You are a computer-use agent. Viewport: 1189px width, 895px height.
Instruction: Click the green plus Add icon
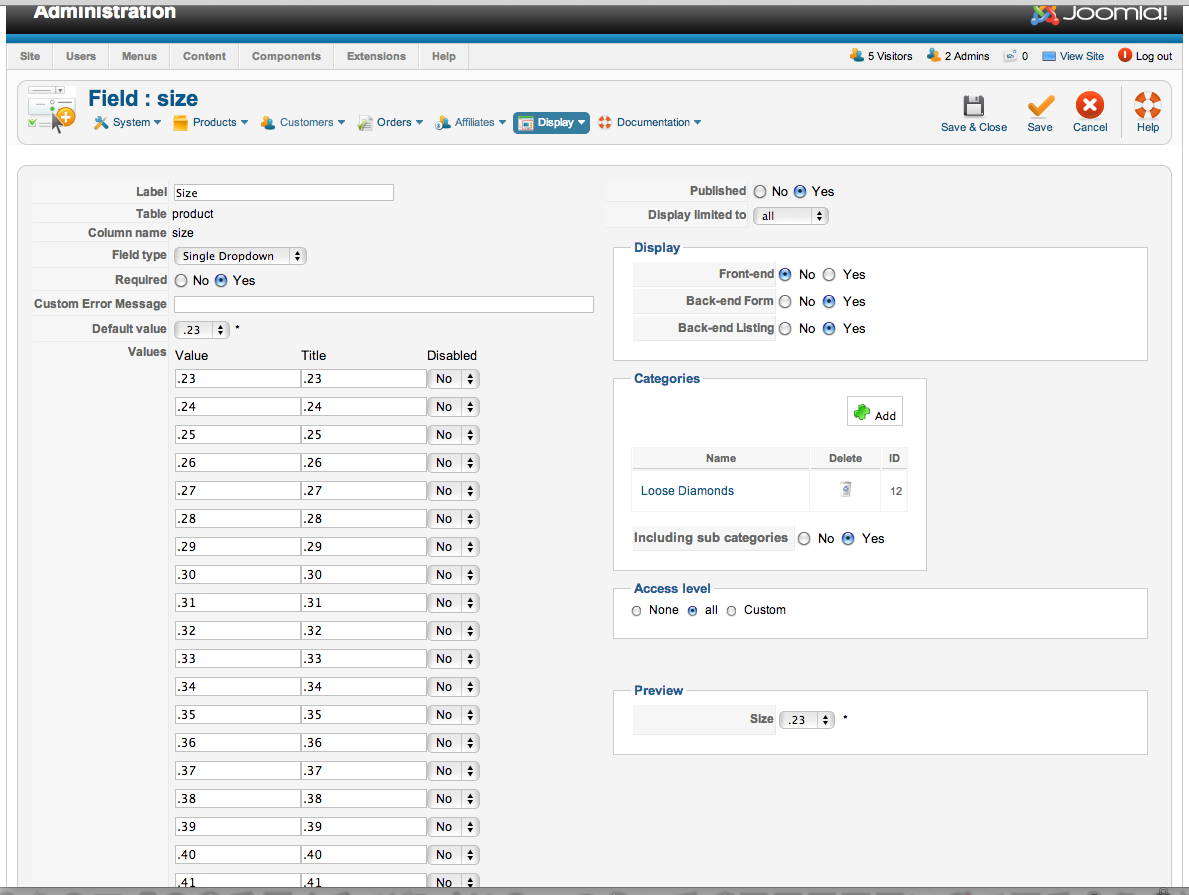862,413
